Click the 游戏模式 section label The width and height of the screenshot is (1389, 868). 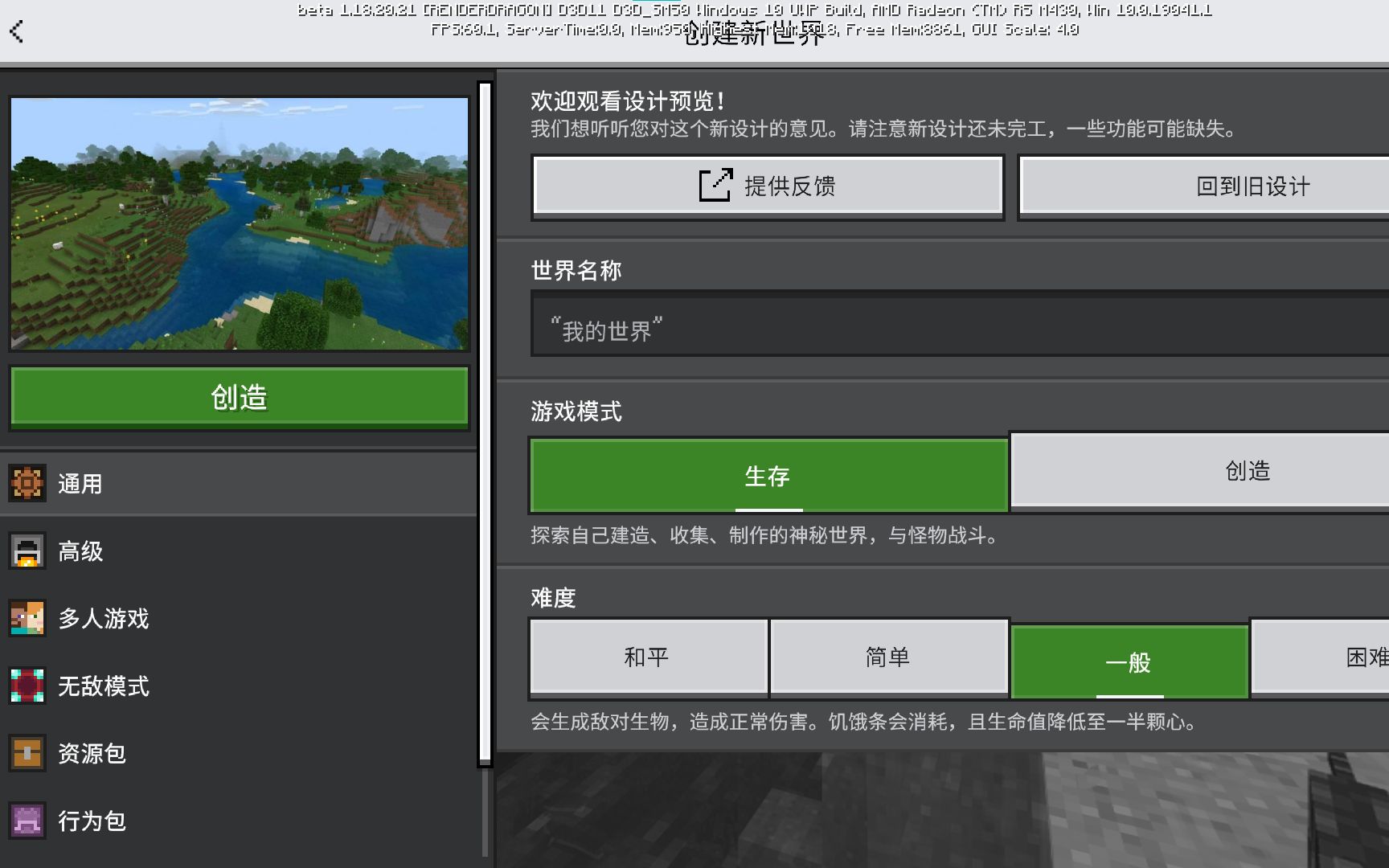(576, 411)
